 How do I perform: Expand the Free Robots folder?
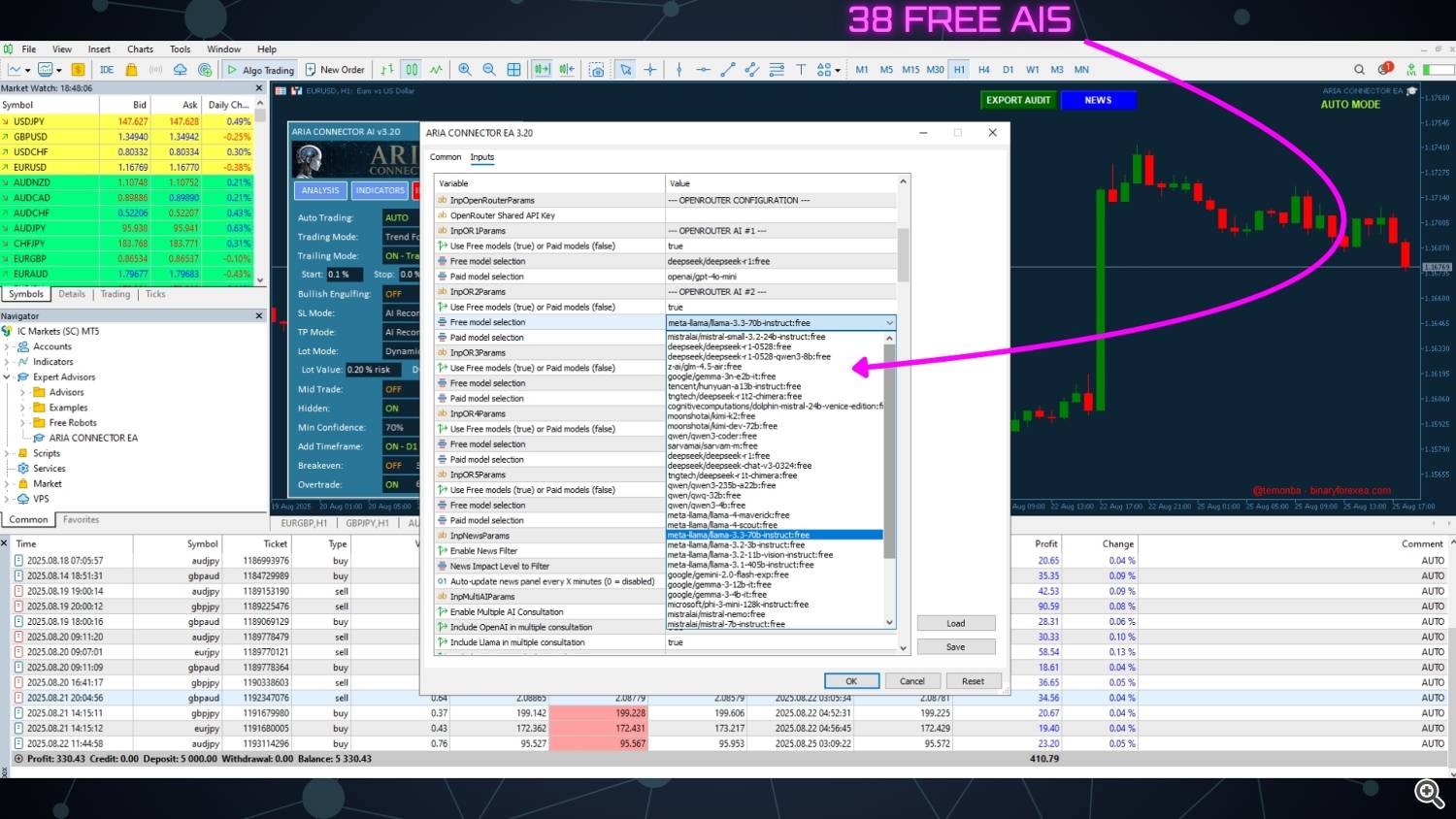(x=23, y=423)
